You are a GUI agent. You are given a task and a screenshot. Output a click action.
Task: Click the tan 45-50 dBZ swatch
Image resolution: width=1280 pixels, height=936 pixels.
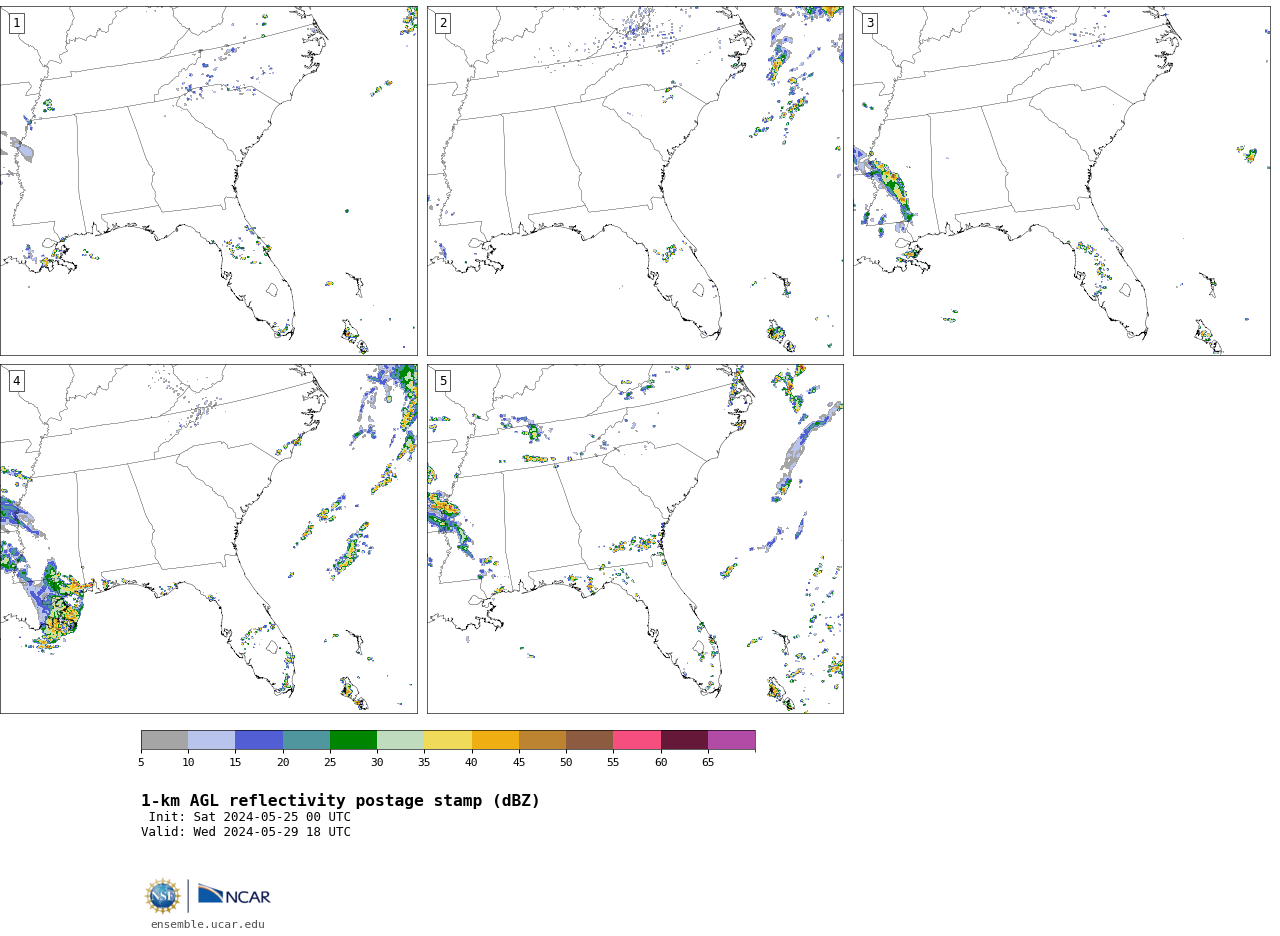(542, 740)
